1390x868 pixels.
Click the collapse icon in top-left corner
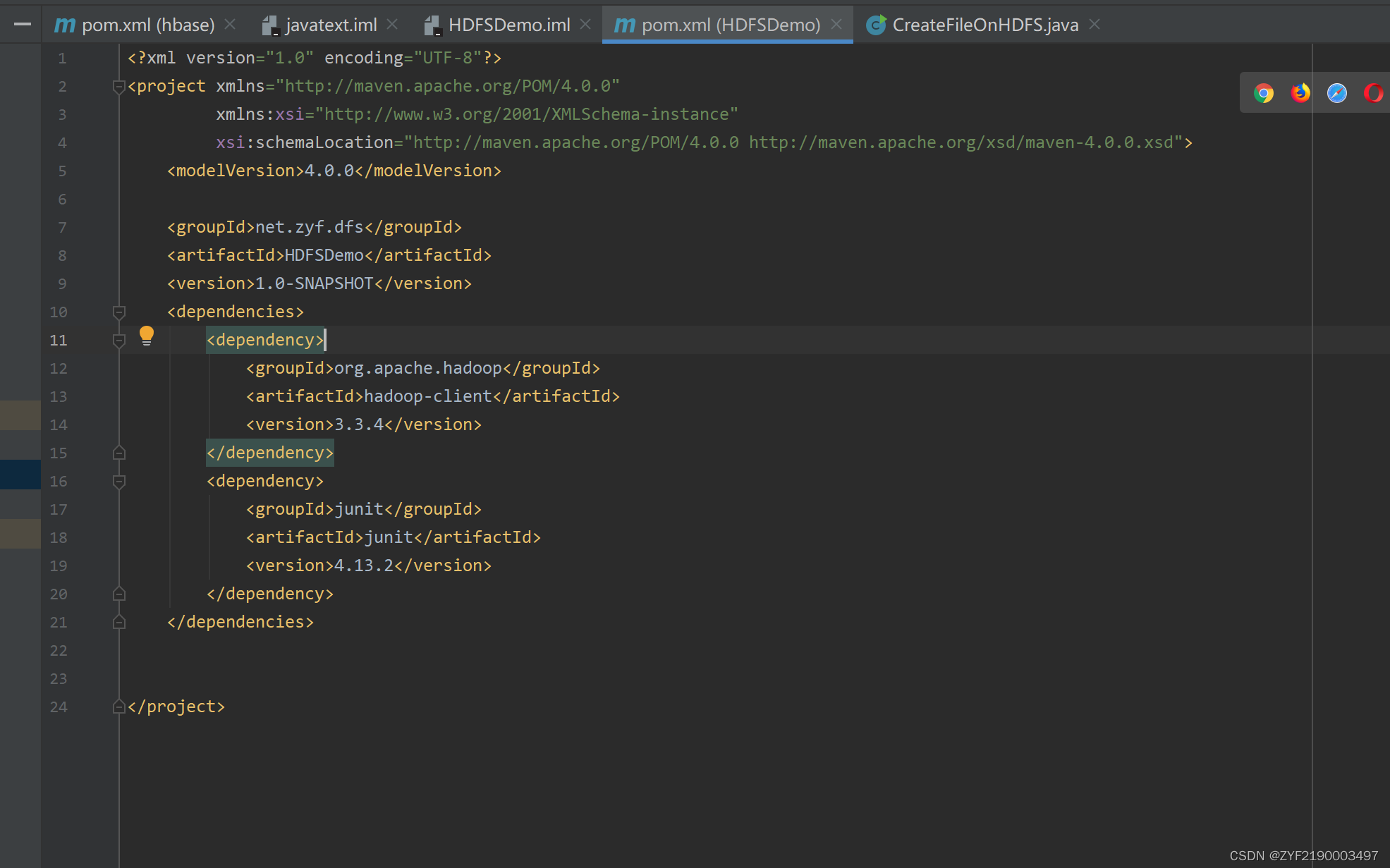(22, 23)
